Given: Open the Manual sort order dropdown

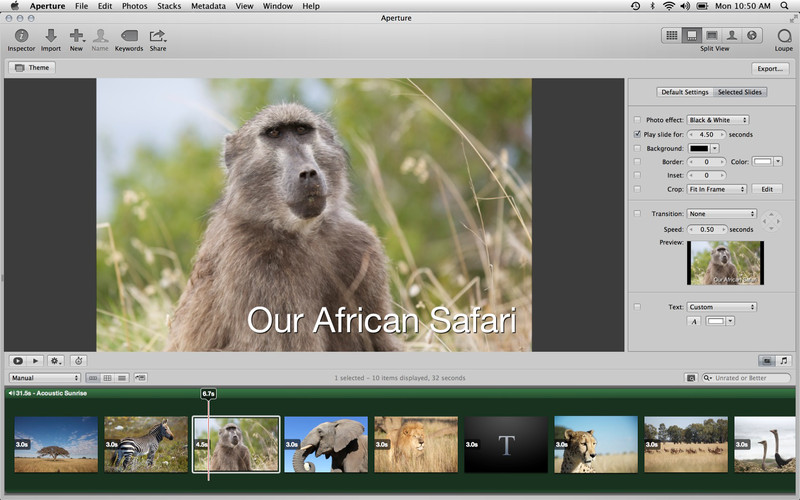Looking at the screenshot, I should point(45,378).
